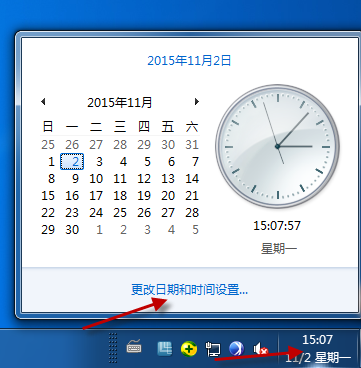Select November 4 in calendar
Viewport: 361px width, 368px height.
[123, 162]
